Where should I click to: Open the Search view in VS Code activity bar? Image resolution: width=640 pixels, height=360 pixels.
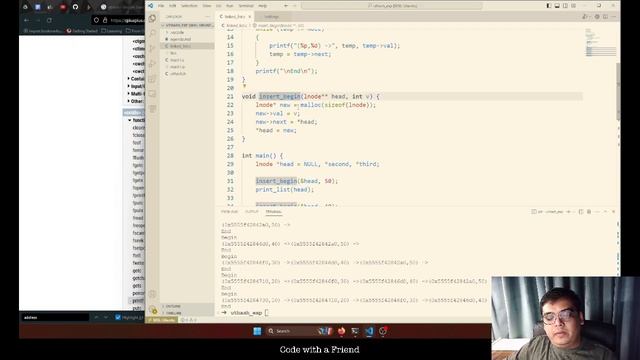tap(152, 33)
